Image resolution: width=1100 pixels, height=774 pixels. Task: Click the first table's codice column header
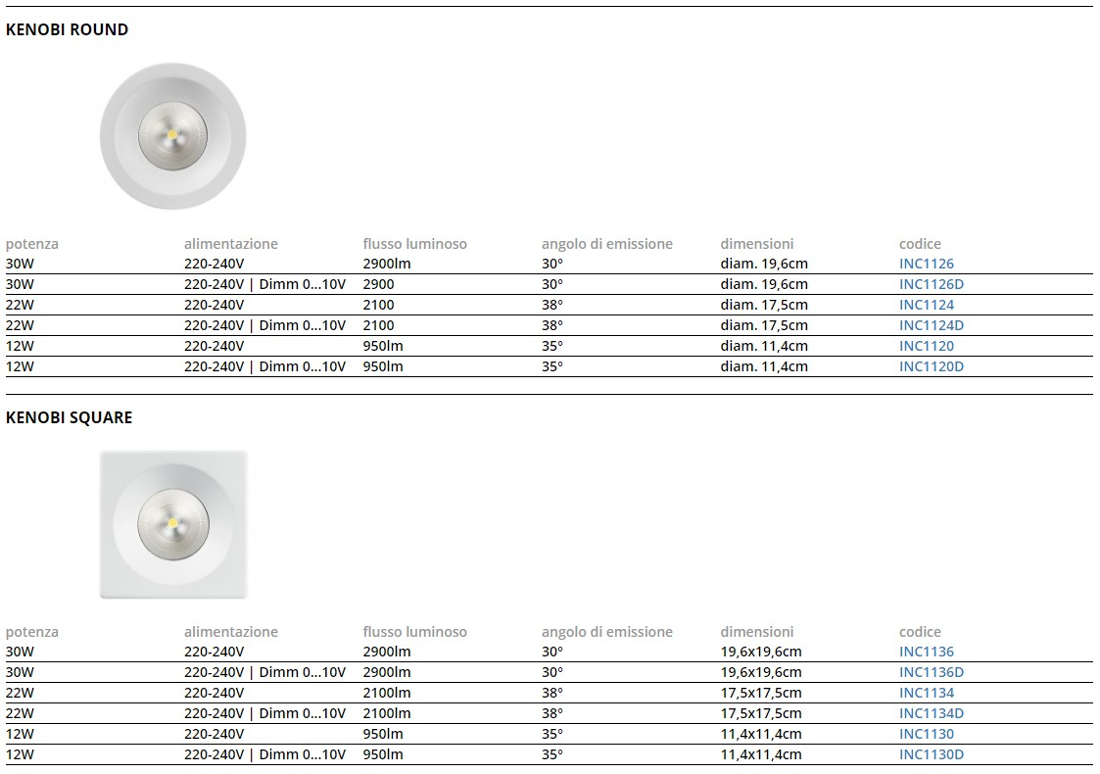pyautogui.click(x=919, y=244)
